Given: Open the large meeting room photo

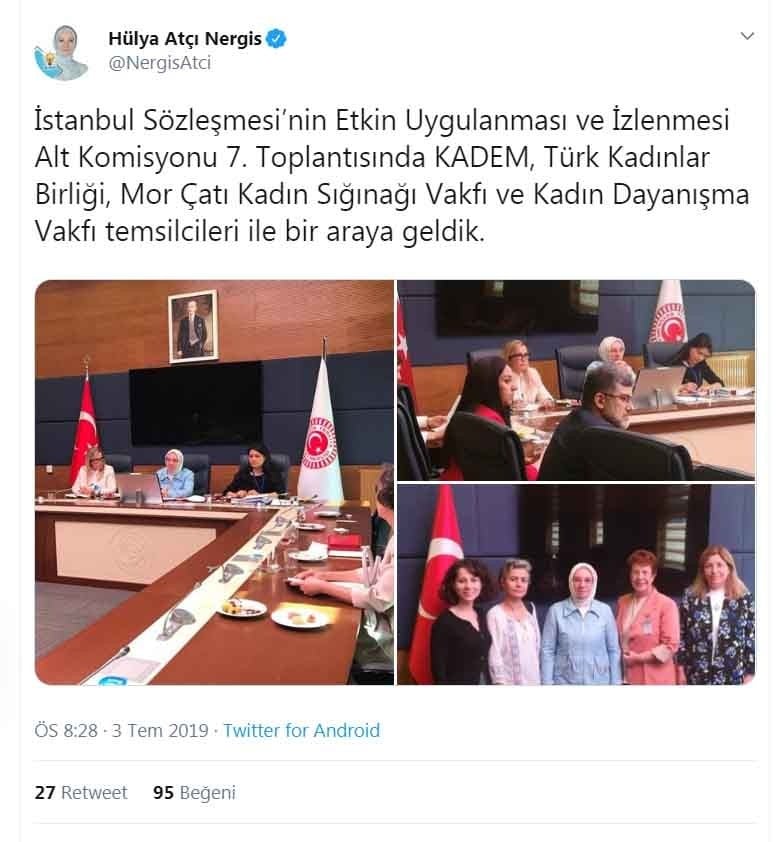Looking at the screenshot, I should [214, 482].
